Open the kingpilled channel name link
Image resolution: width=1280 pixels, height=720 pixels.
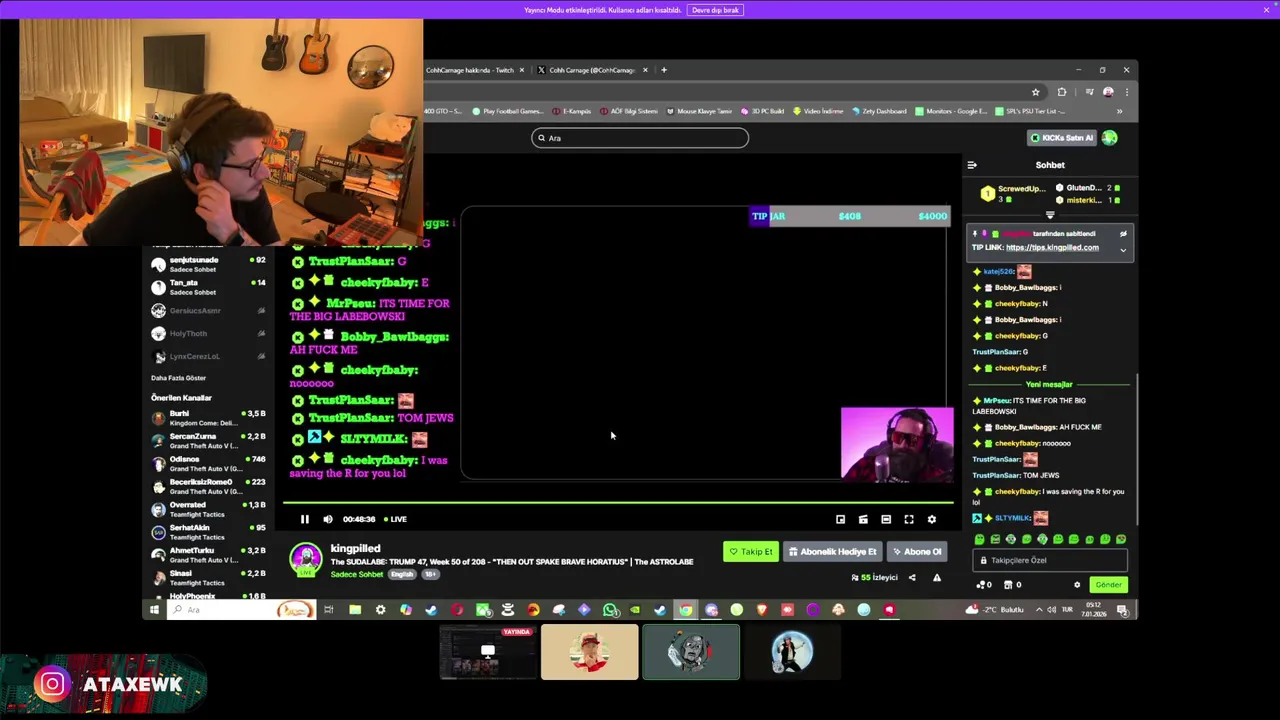pyautogui.click(x=355, y=548)
